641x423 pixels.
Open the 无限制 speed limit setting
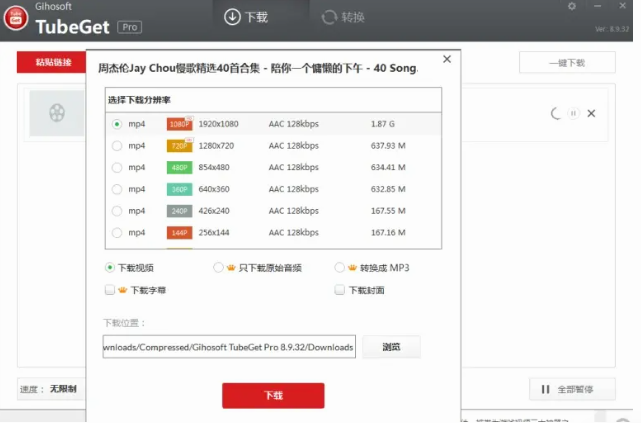click(63, 389)
